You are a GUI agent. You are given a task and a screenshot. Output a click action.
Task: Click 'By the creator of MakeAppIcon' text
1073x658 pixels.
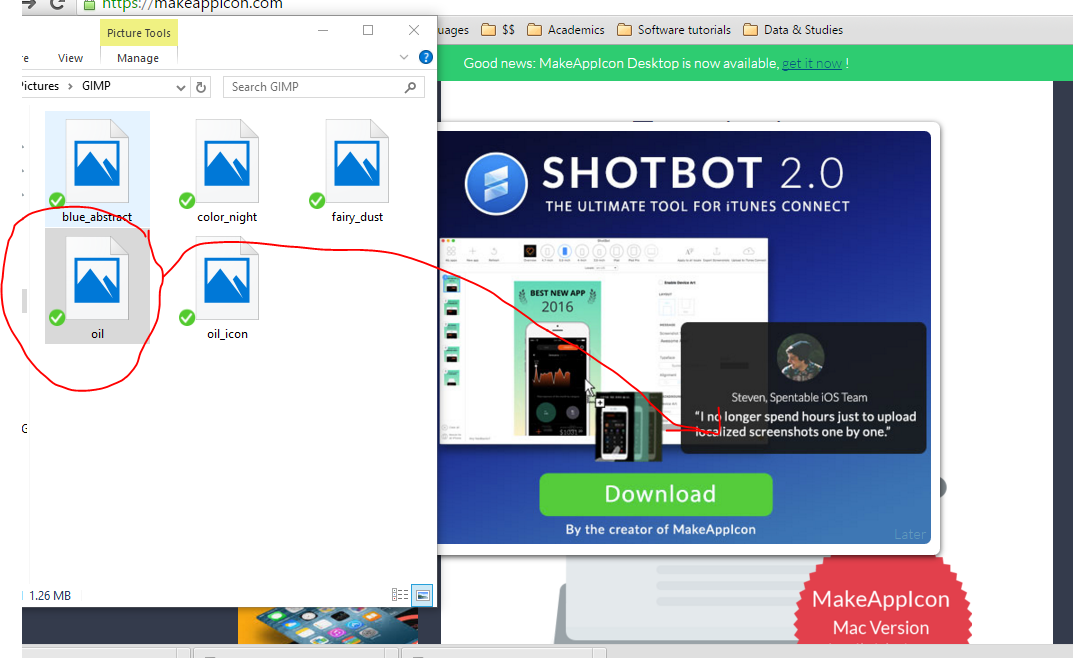(660, 529)
